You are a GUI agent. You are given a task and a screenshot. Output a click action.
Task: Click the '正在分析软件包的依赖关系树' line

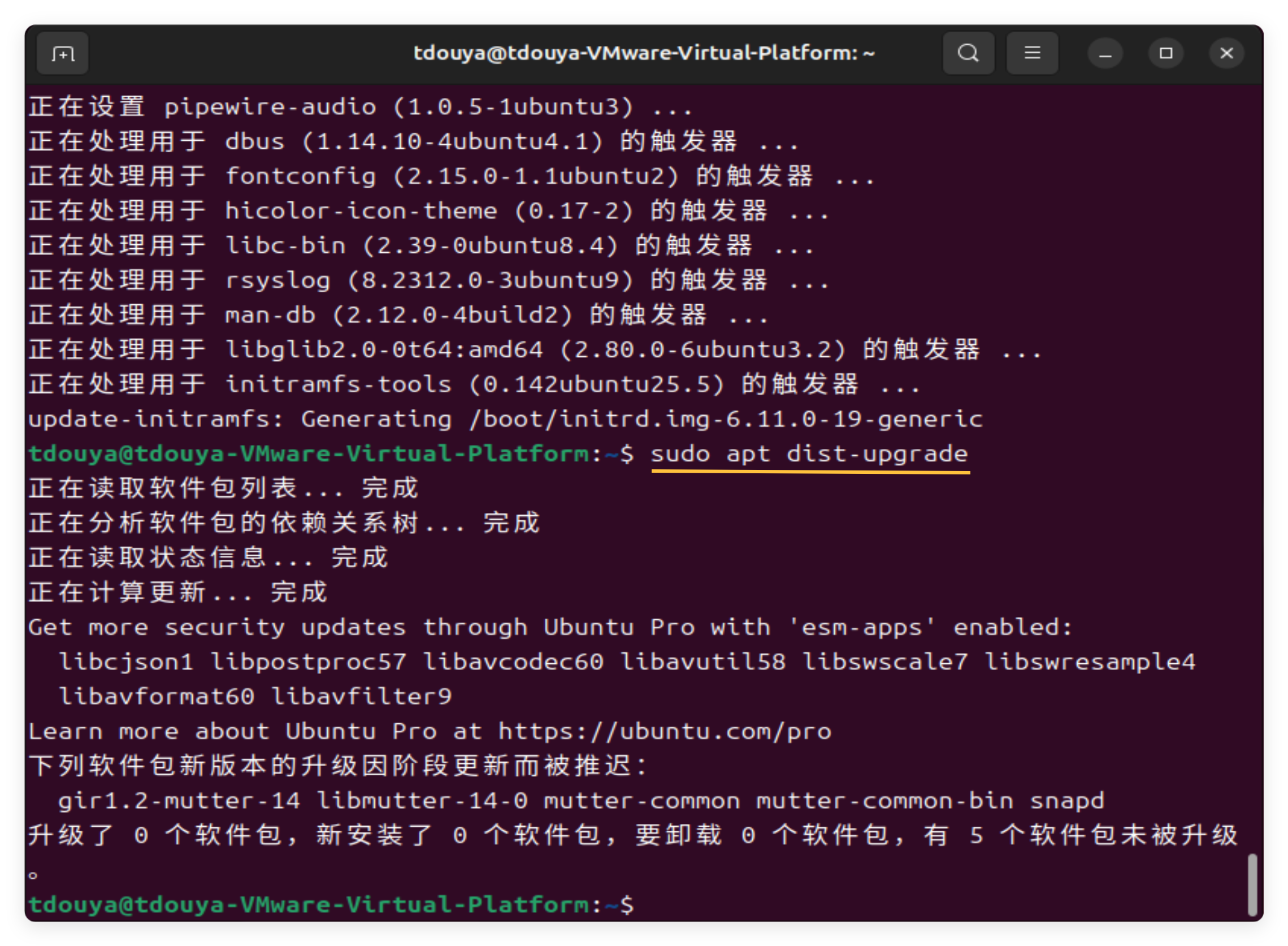click(285, 524)
